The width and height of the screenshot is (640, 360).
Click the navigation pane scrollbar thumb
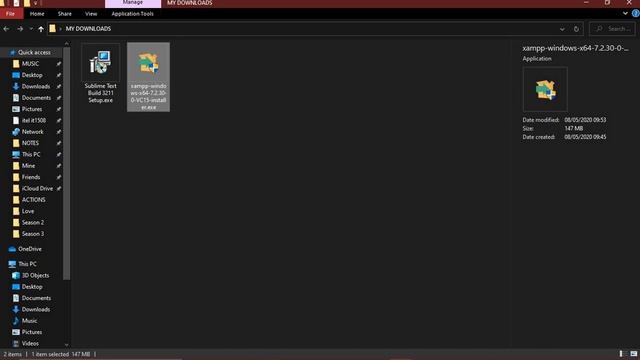coord(67,163)
